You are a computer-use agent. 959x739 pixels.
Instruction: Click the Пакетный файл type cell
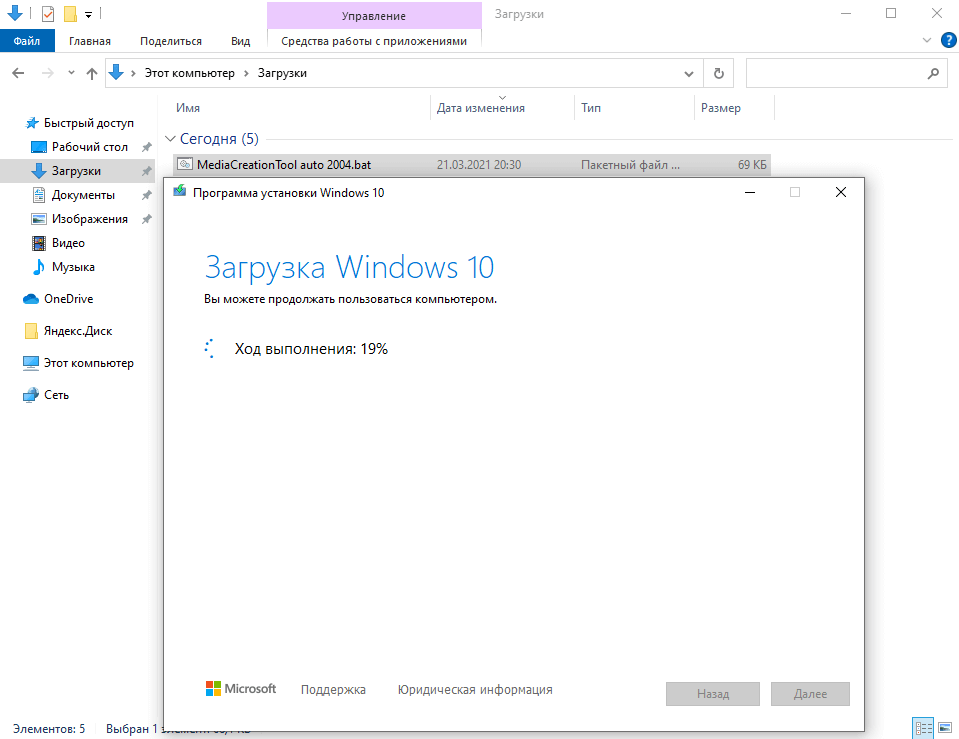point(630,165)
